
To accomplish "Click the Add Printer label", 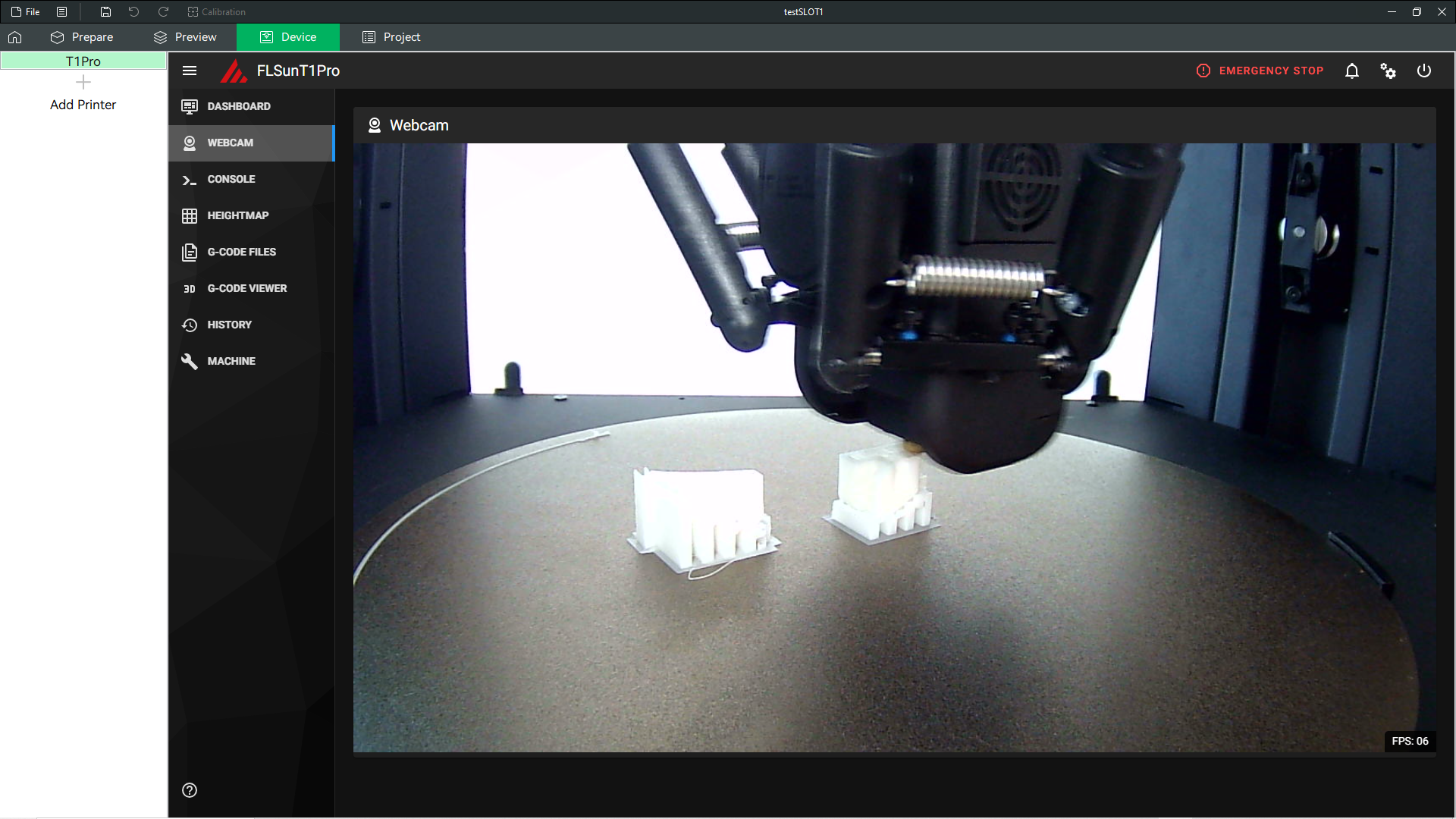I will point(83,105).
